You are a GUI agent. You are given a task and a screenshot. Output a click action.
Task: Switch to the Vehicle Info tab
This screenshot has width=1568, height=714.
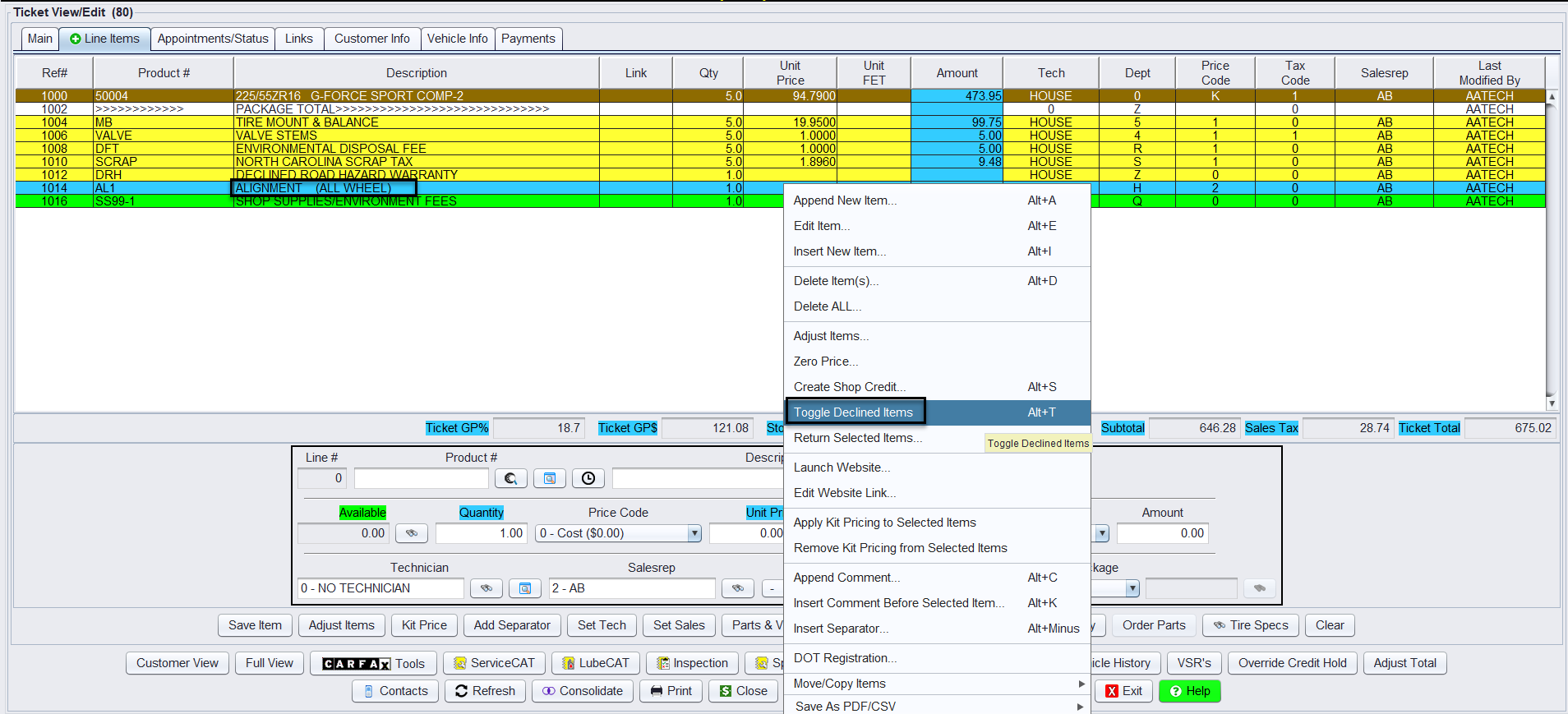(x=457, y=39)
